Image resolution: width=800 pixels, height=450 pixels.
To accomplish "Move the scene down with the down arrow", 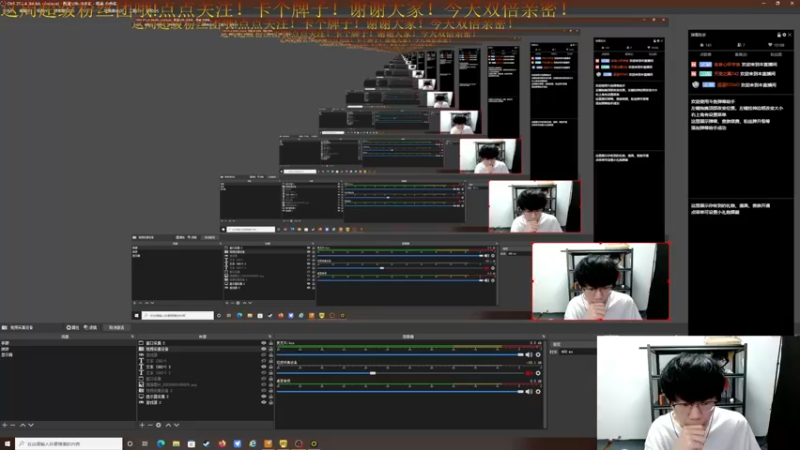I will (x=31, y=425).
